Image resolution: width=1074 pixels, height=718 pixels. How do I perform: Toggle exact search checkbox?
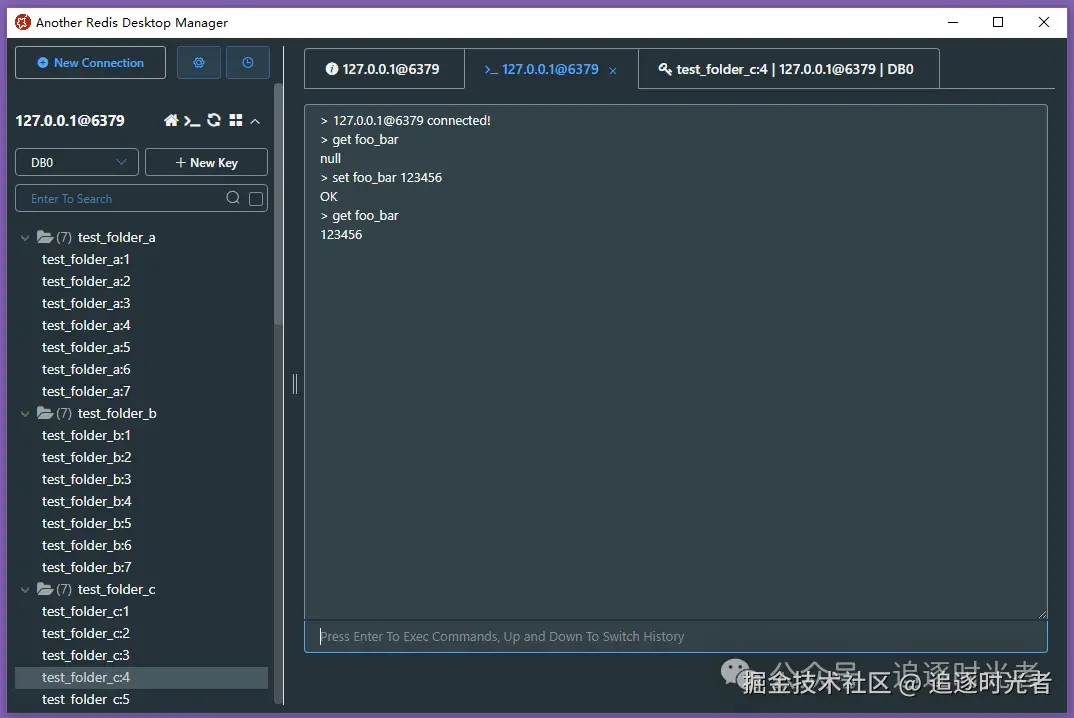[256, 199]
